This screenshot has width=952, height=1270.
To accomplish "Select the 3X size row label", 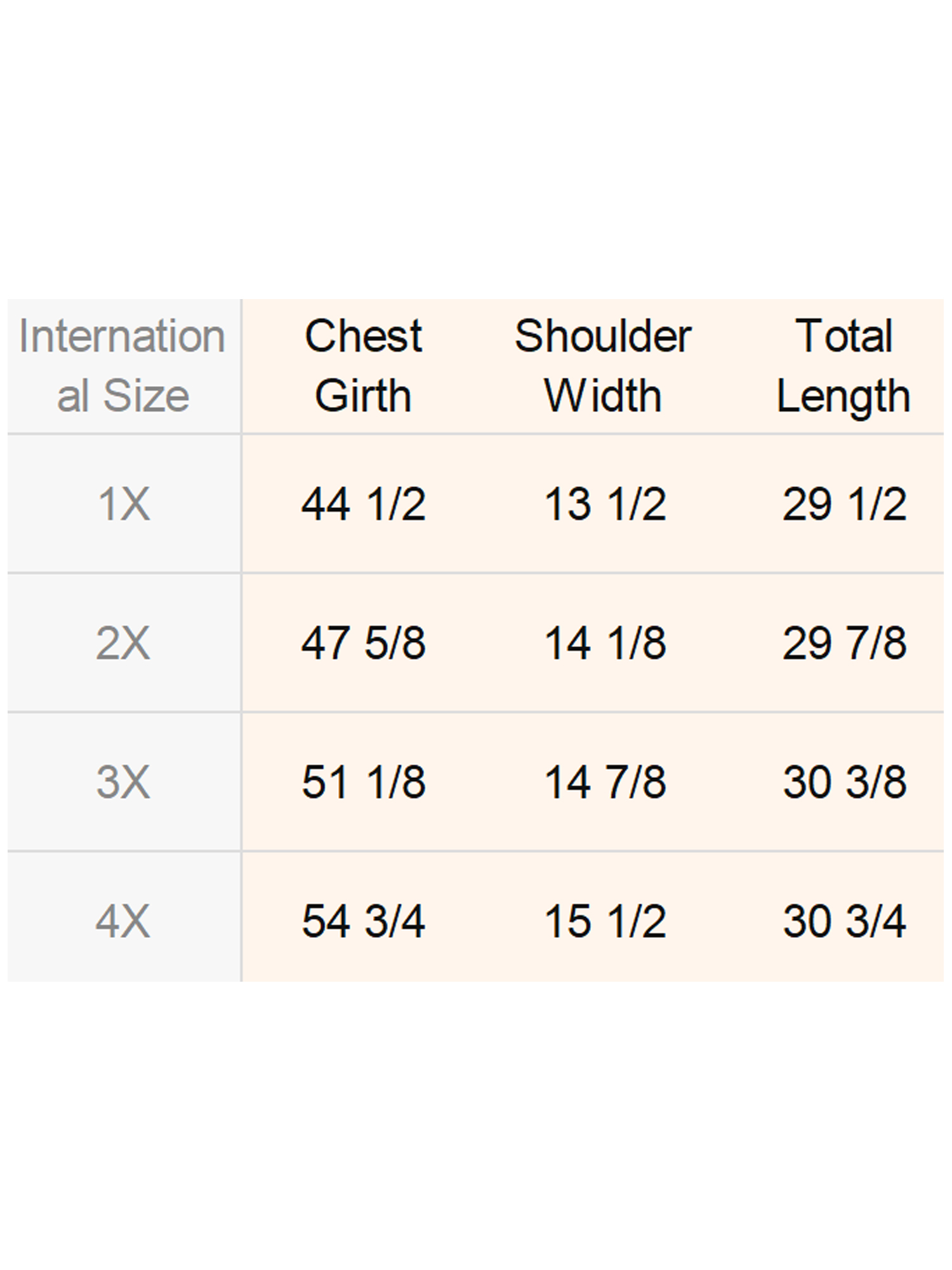I will (x=123, y=781).
